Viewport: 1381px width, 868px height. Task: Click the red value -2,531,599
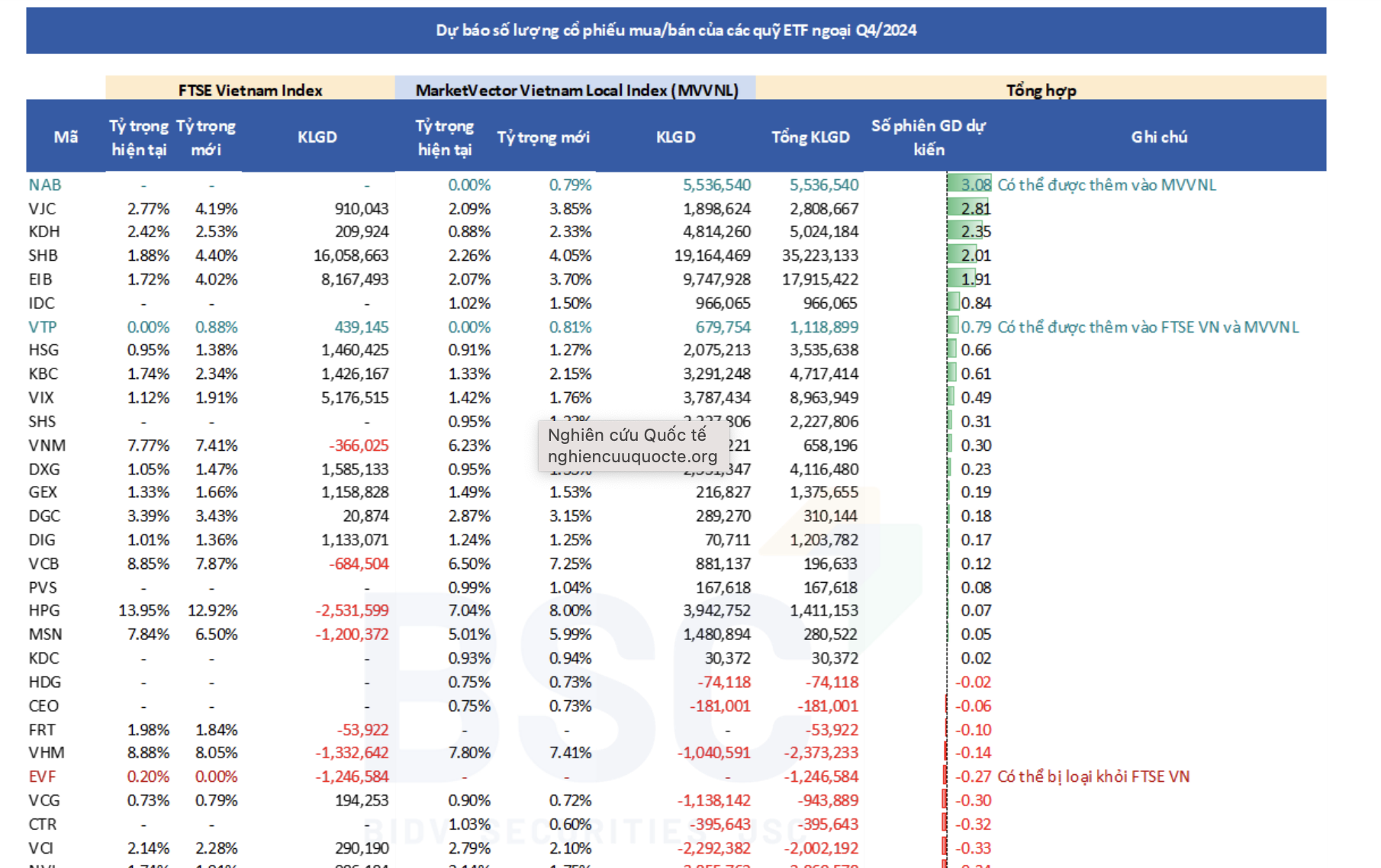pyautogui.click(x=352, y=611)
